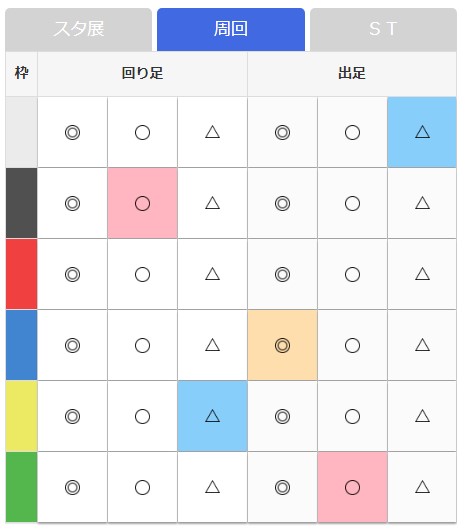
Task: Click the 出足 column header
Action: 352,73
